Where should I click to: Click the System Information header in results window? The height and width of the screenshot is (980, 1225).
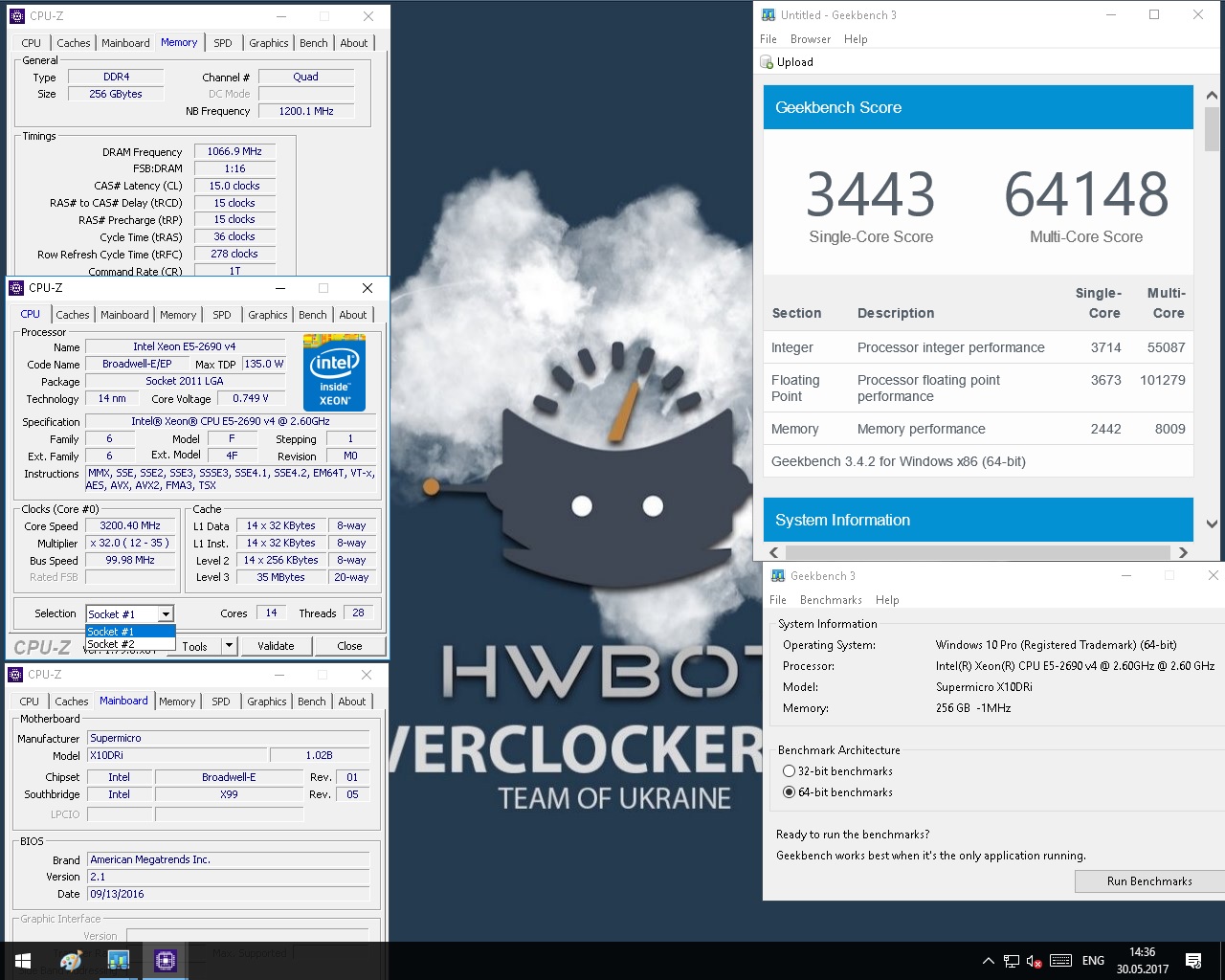coord(978,520)
